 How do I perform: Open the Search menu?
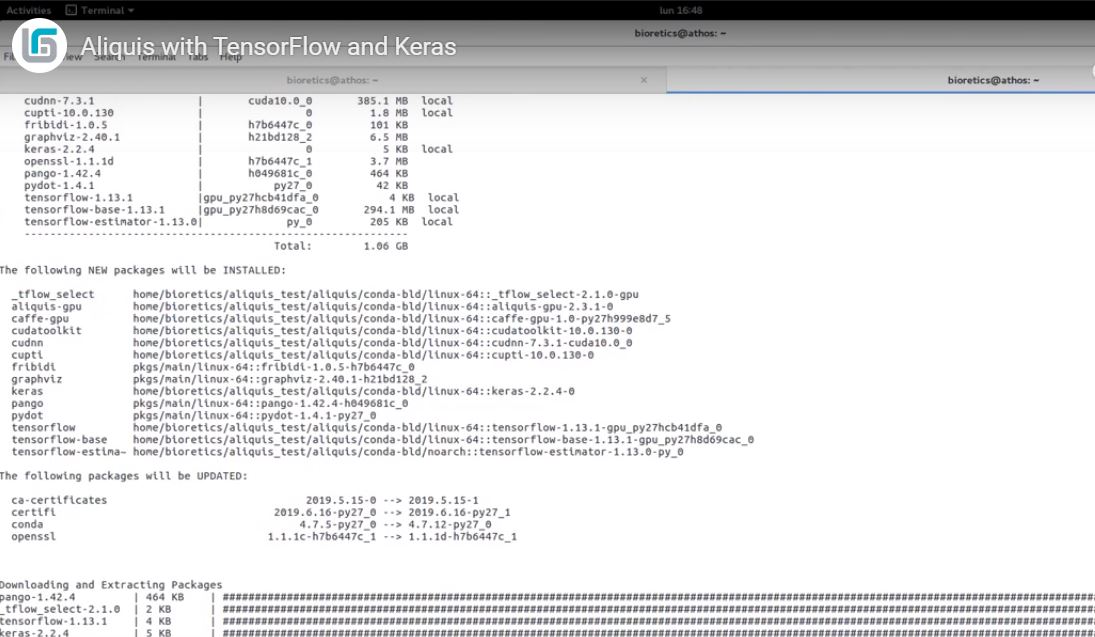[108, 57]
